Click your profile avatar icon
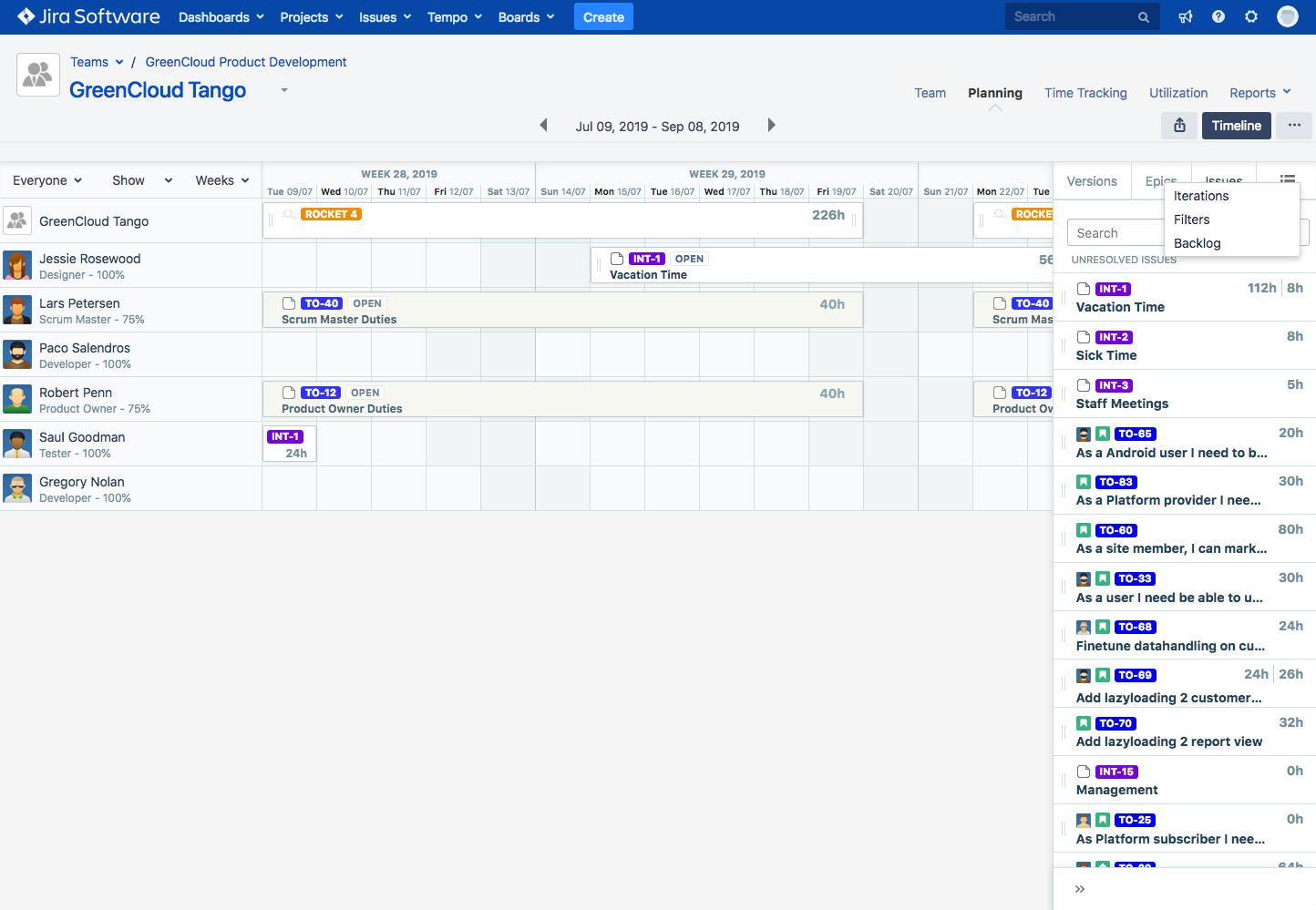 1287,15
